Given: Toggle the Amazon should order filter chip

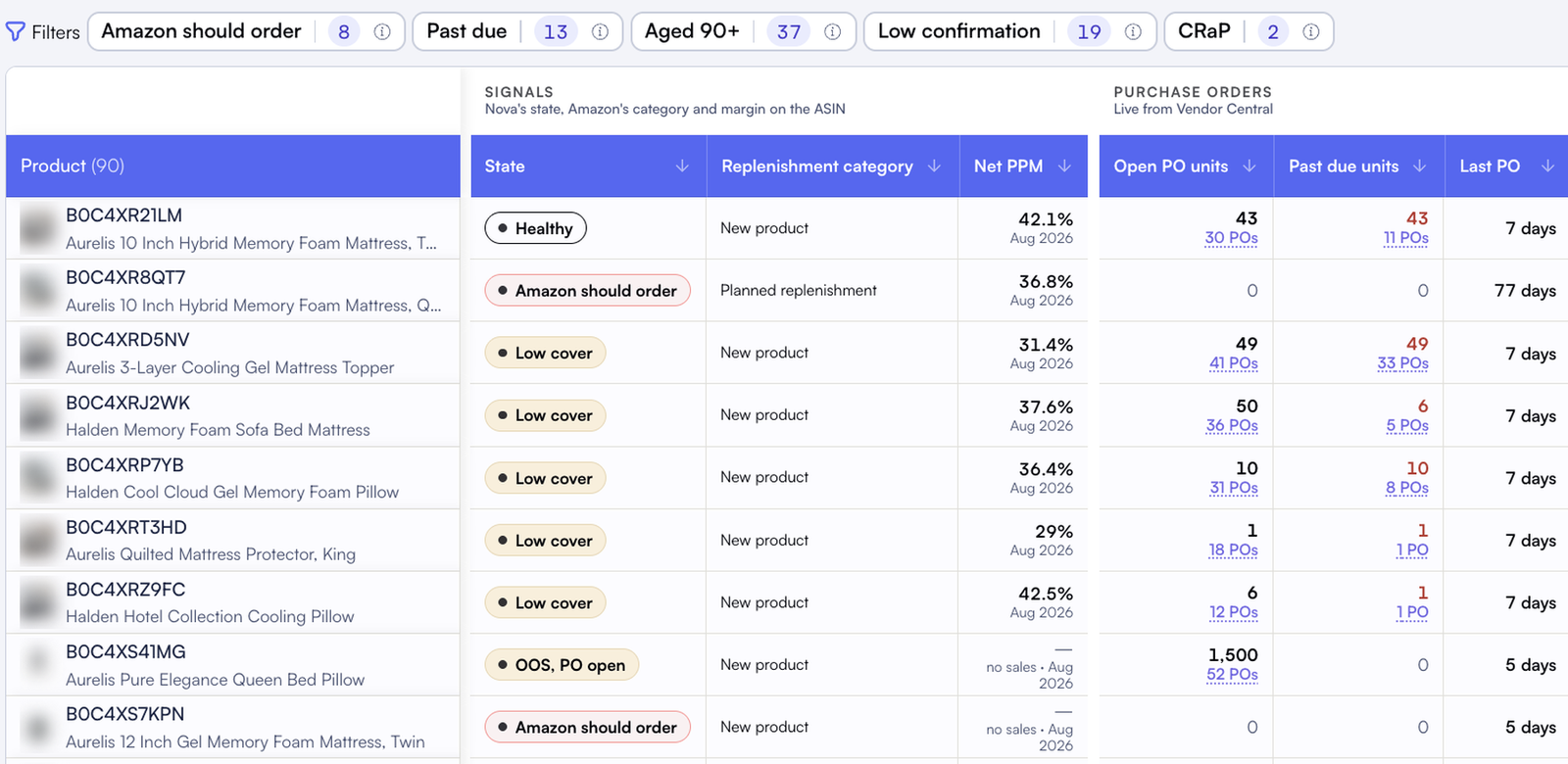Looking at the screenshot, I should pos(246,31).
